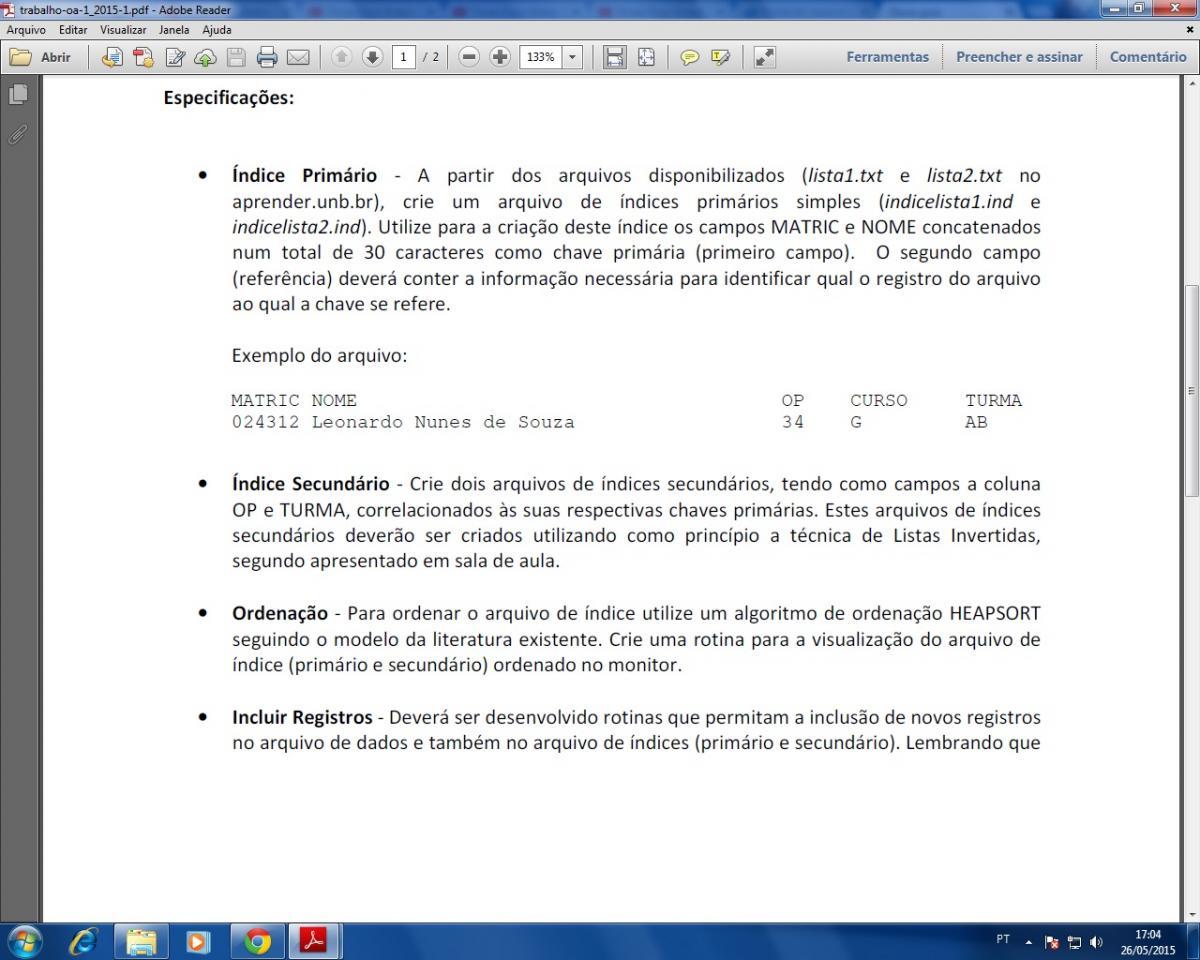Zoom out with the minus button
This screenshot has height=960, width=1200.
(469, 57)
